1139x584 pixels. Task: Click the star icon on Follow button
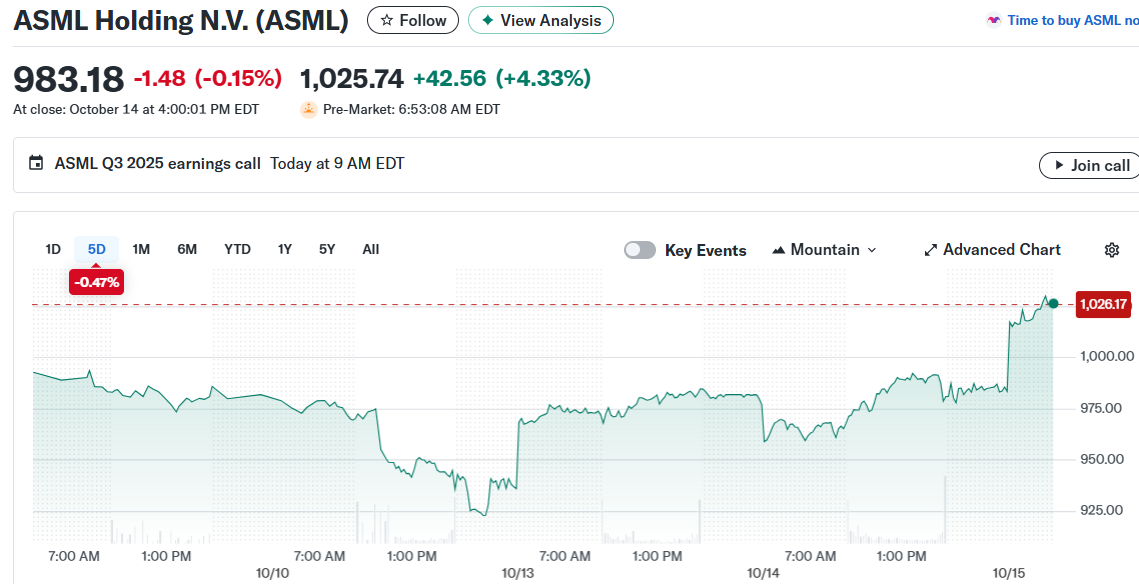[387, 20]
